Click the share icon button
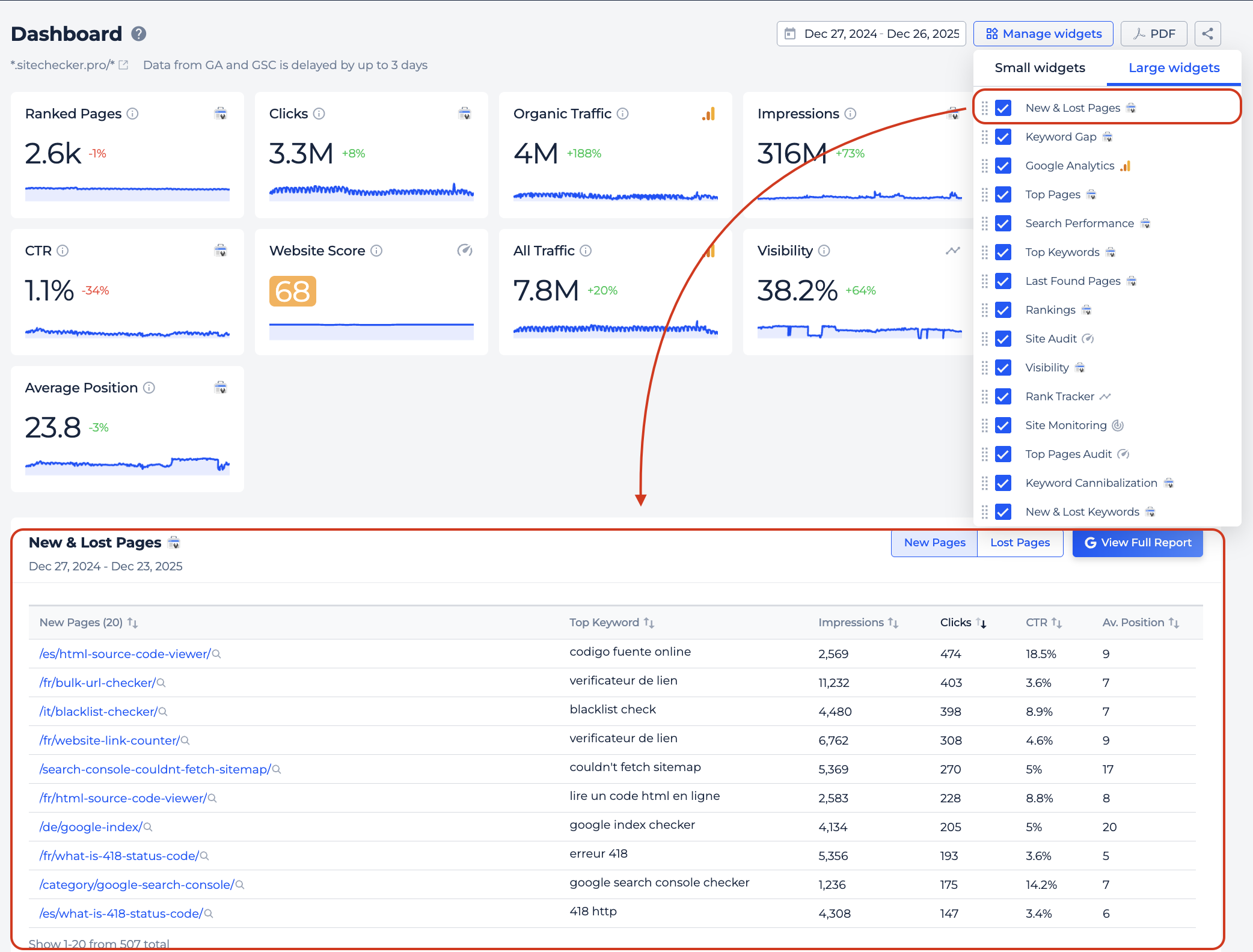The width and height of the screenshot is (1253, 952). point(1207,34)
